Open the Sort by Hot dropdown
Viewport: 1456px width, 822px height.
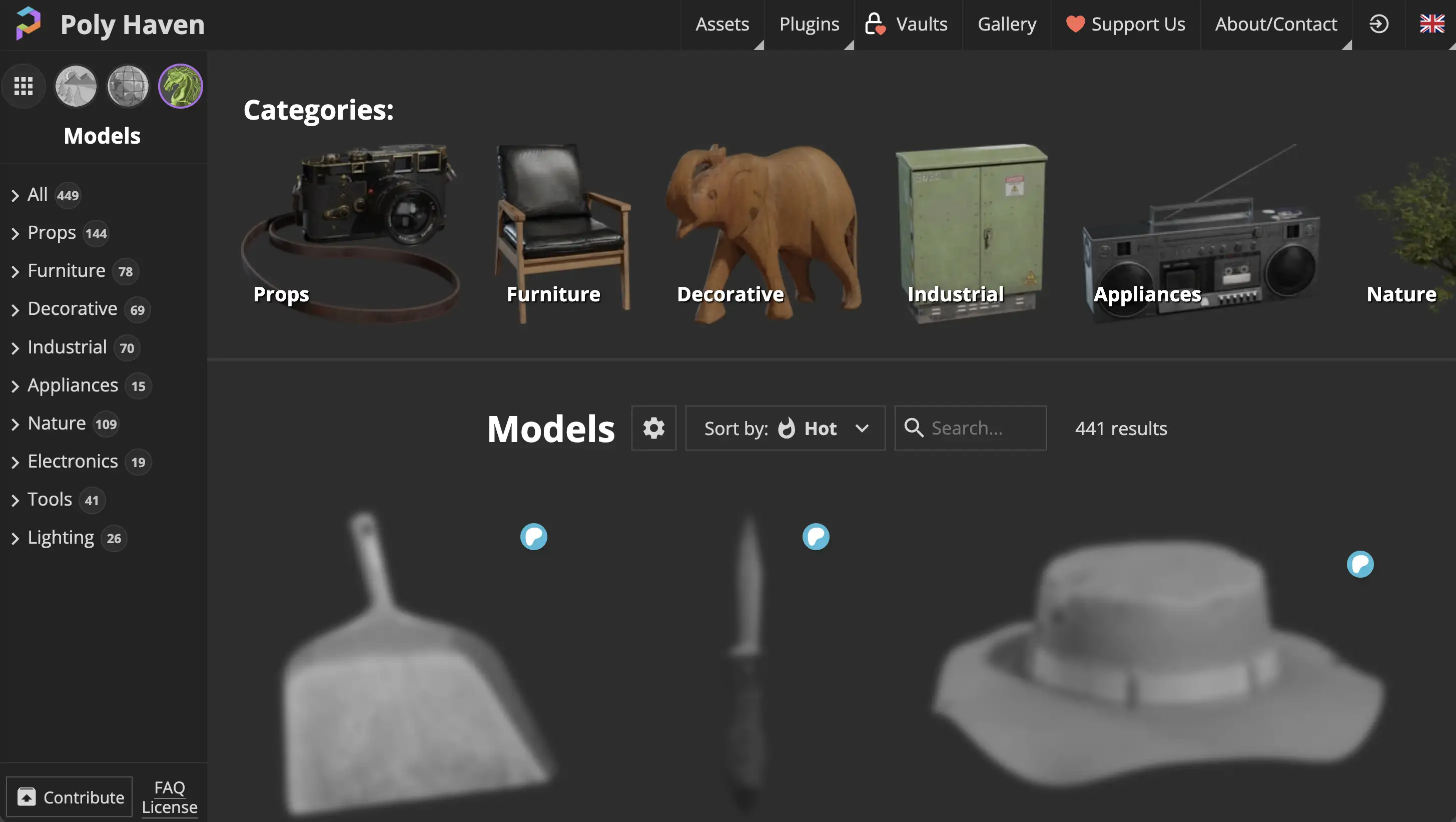point(785,428)
